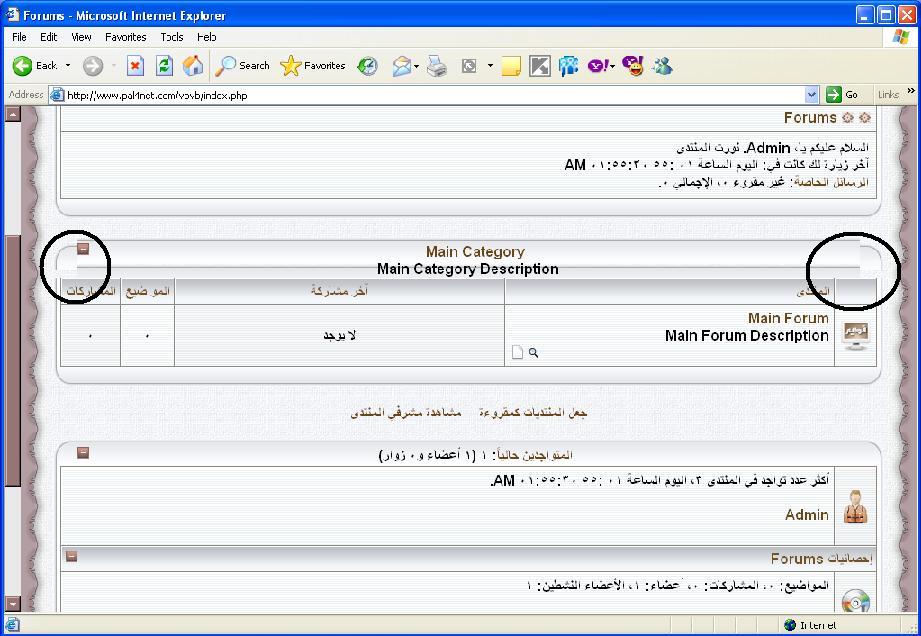This screenshot has height=636, width=921.
Task: Collapse the currently online users section
Action: tap(83, 453)
